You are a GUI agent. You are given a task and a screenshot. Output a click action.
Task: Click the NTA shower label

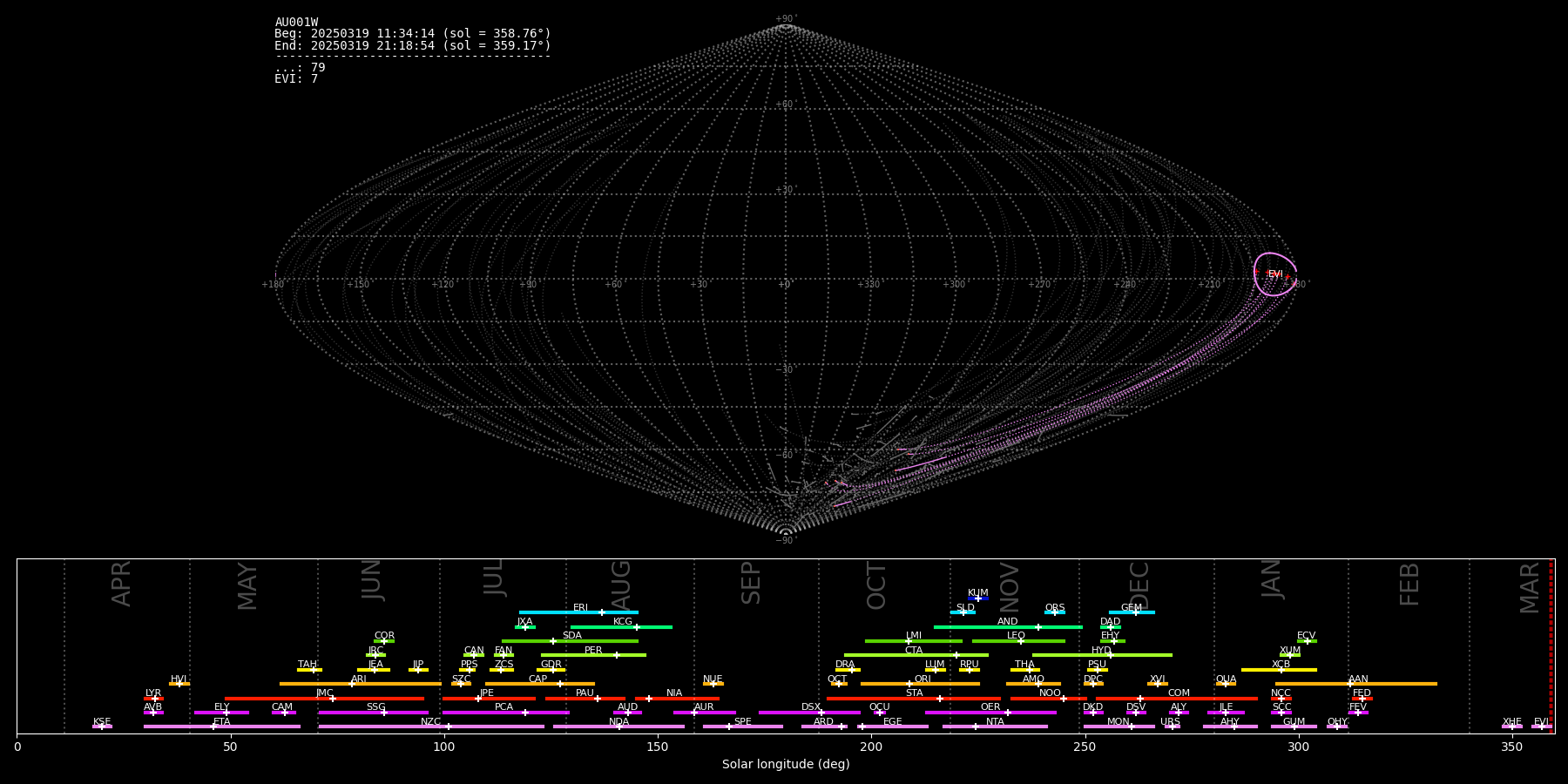coord(995,722)
